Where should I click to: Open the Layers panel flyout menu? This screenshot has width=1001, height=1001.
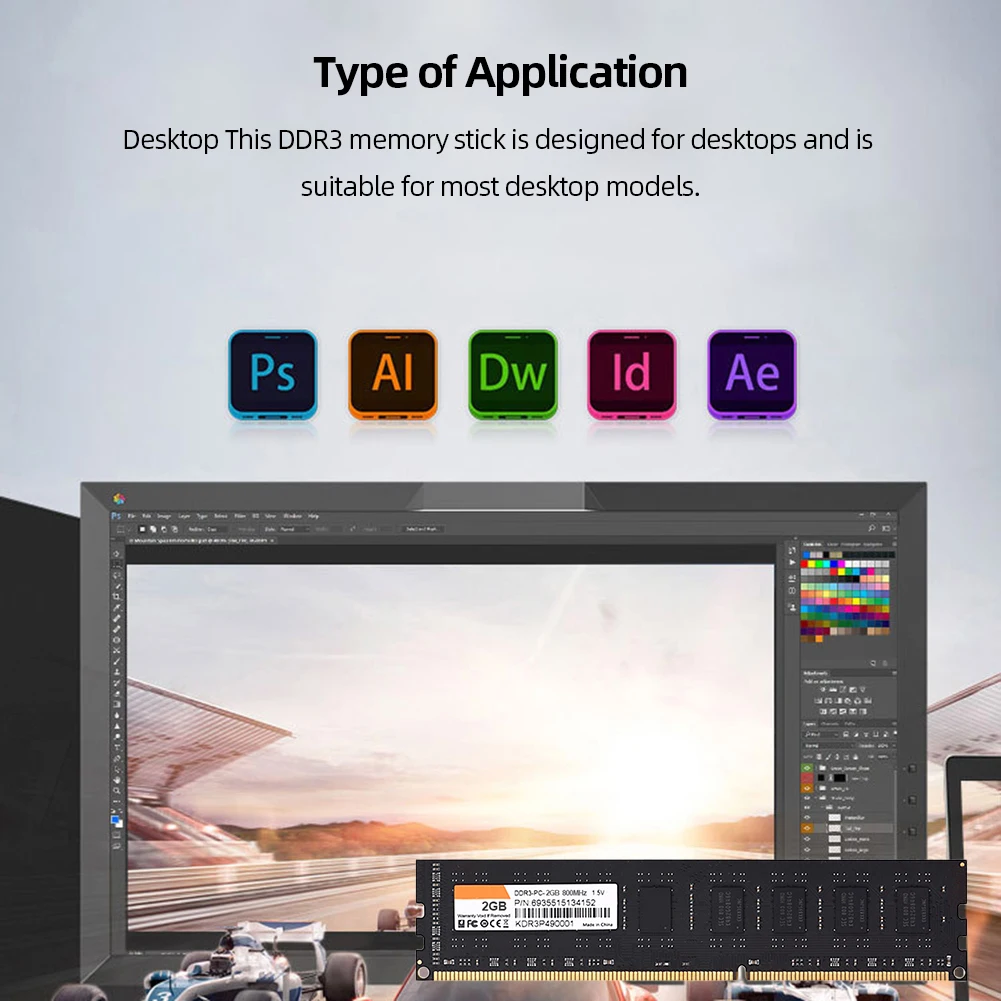894,723
